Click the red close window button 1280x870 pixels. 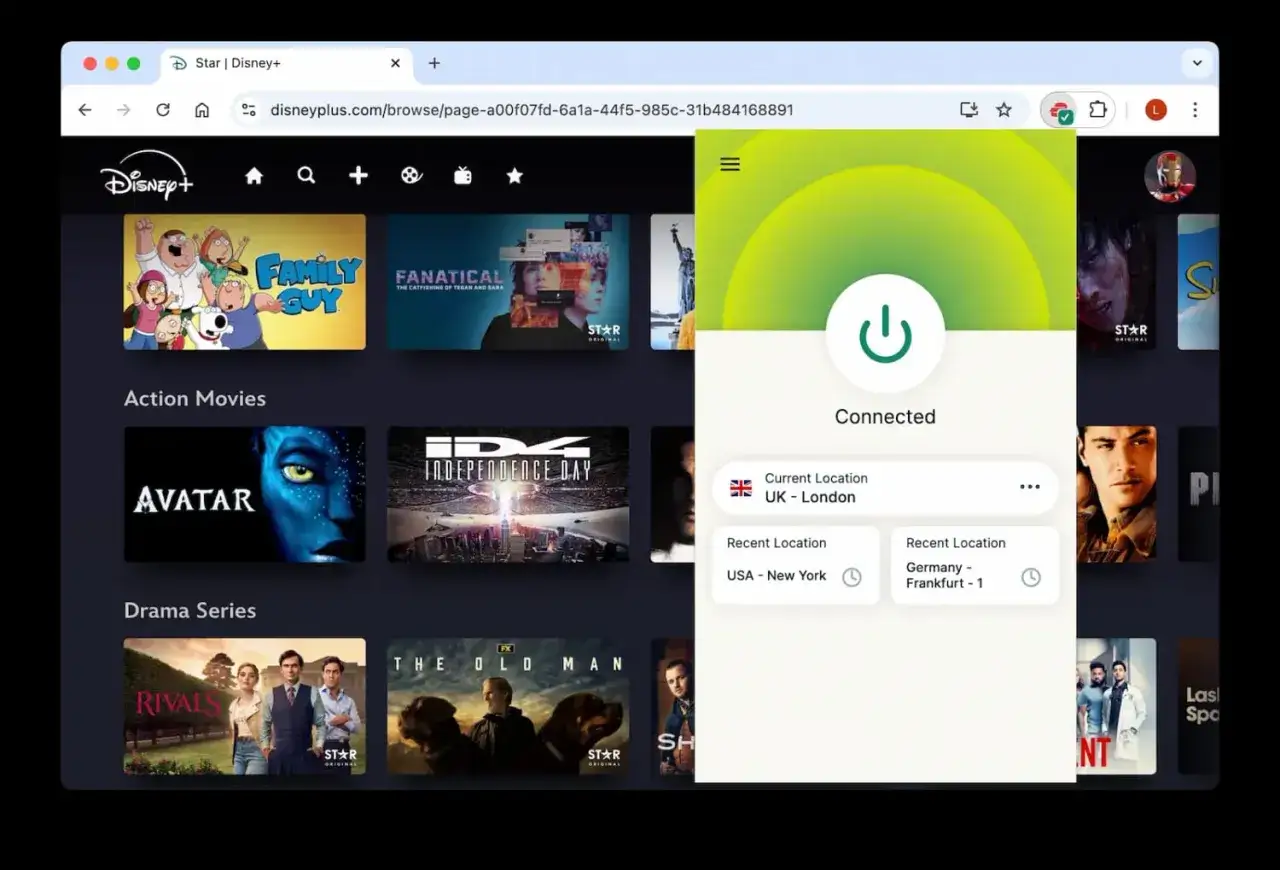[90, 63]
